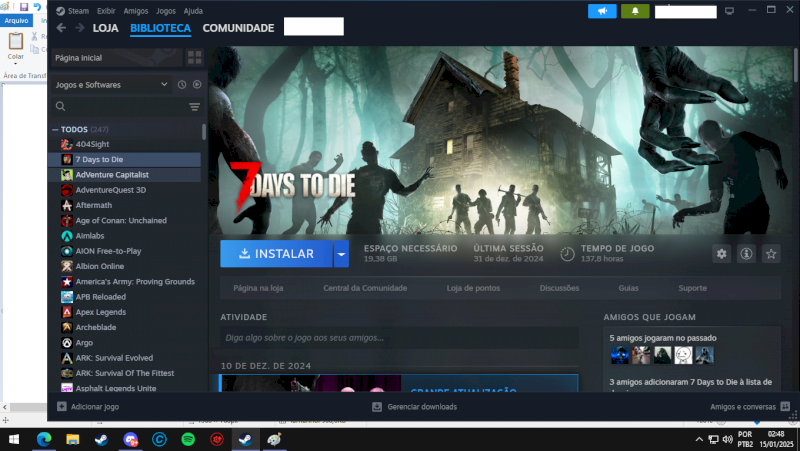This screenshot has height=451, width=800.
Task: Open the grid collections view icon
Action: (x=195, y=58)
